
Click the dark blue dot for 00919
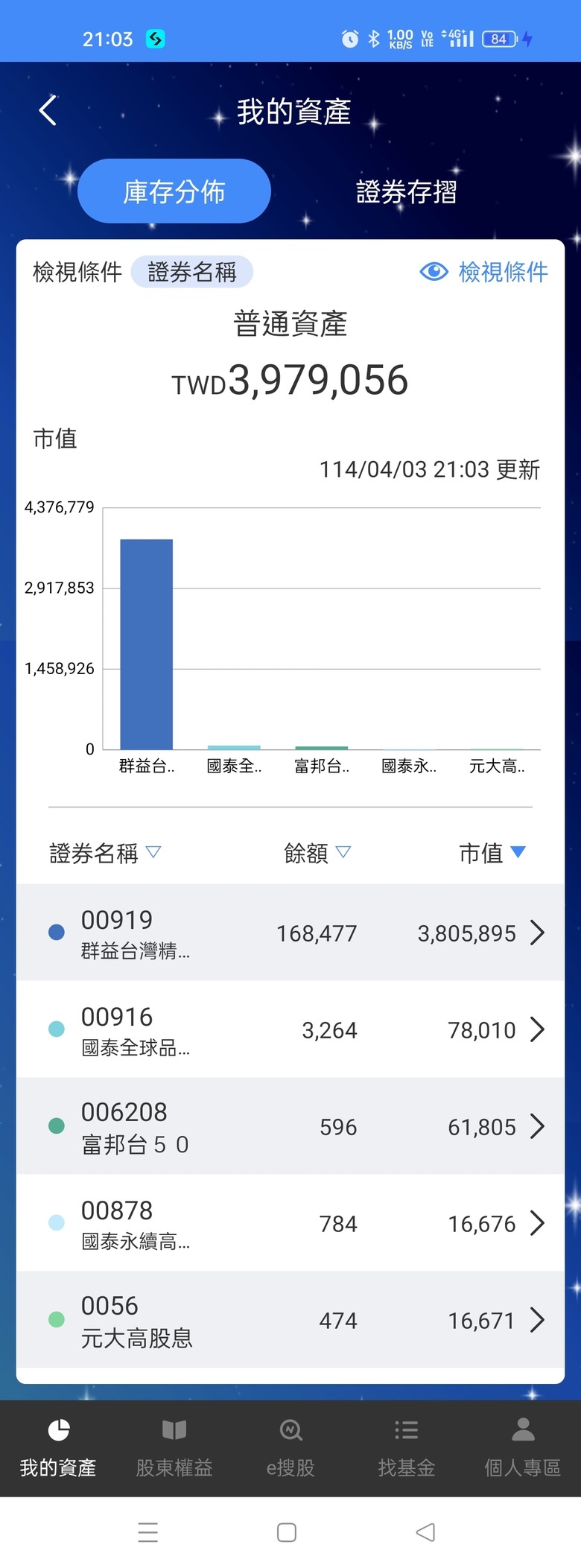(x=56, y=932)
